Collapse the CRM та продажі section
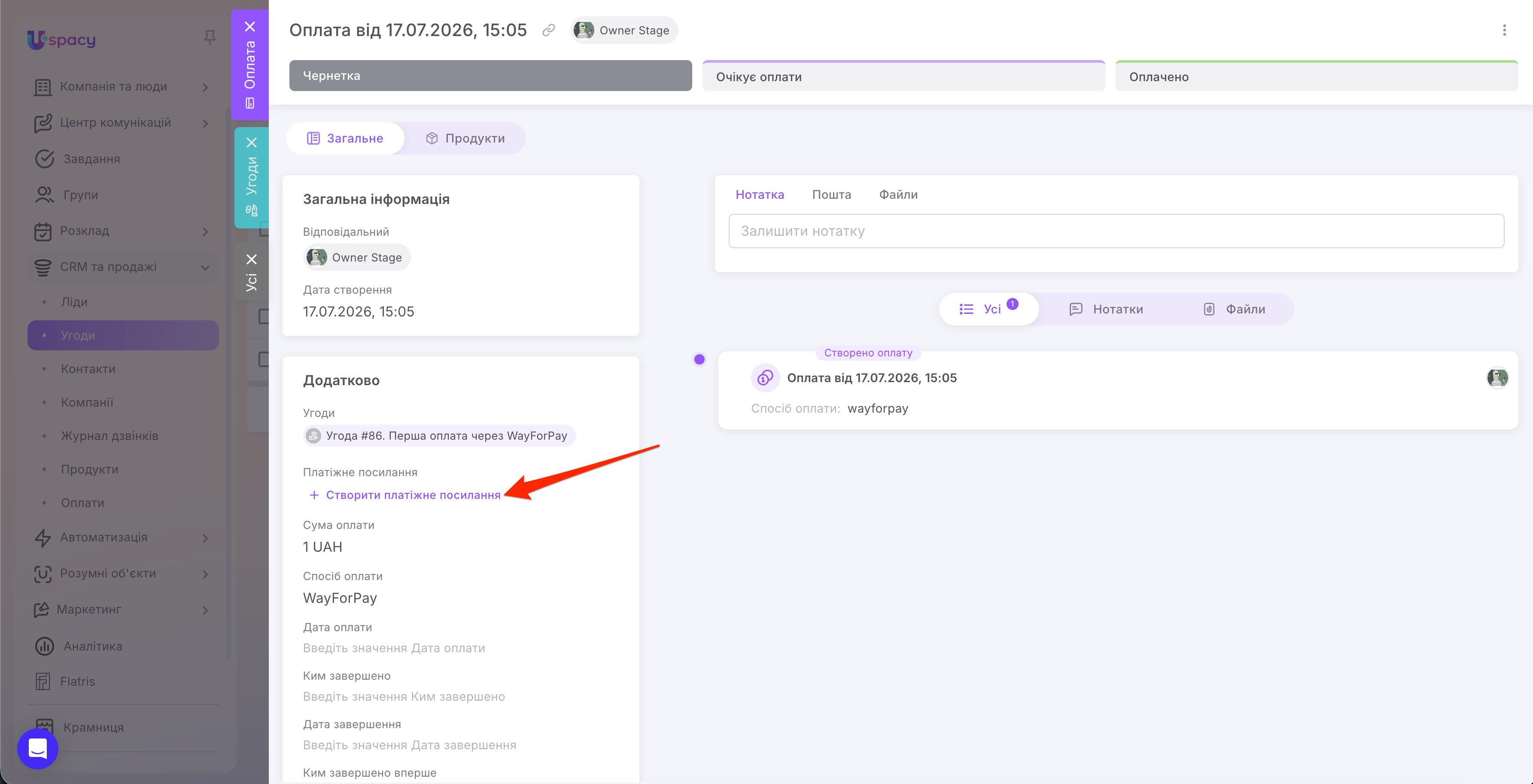The image size is (1533, 784). pyautogui.click(x=205, y=267)
